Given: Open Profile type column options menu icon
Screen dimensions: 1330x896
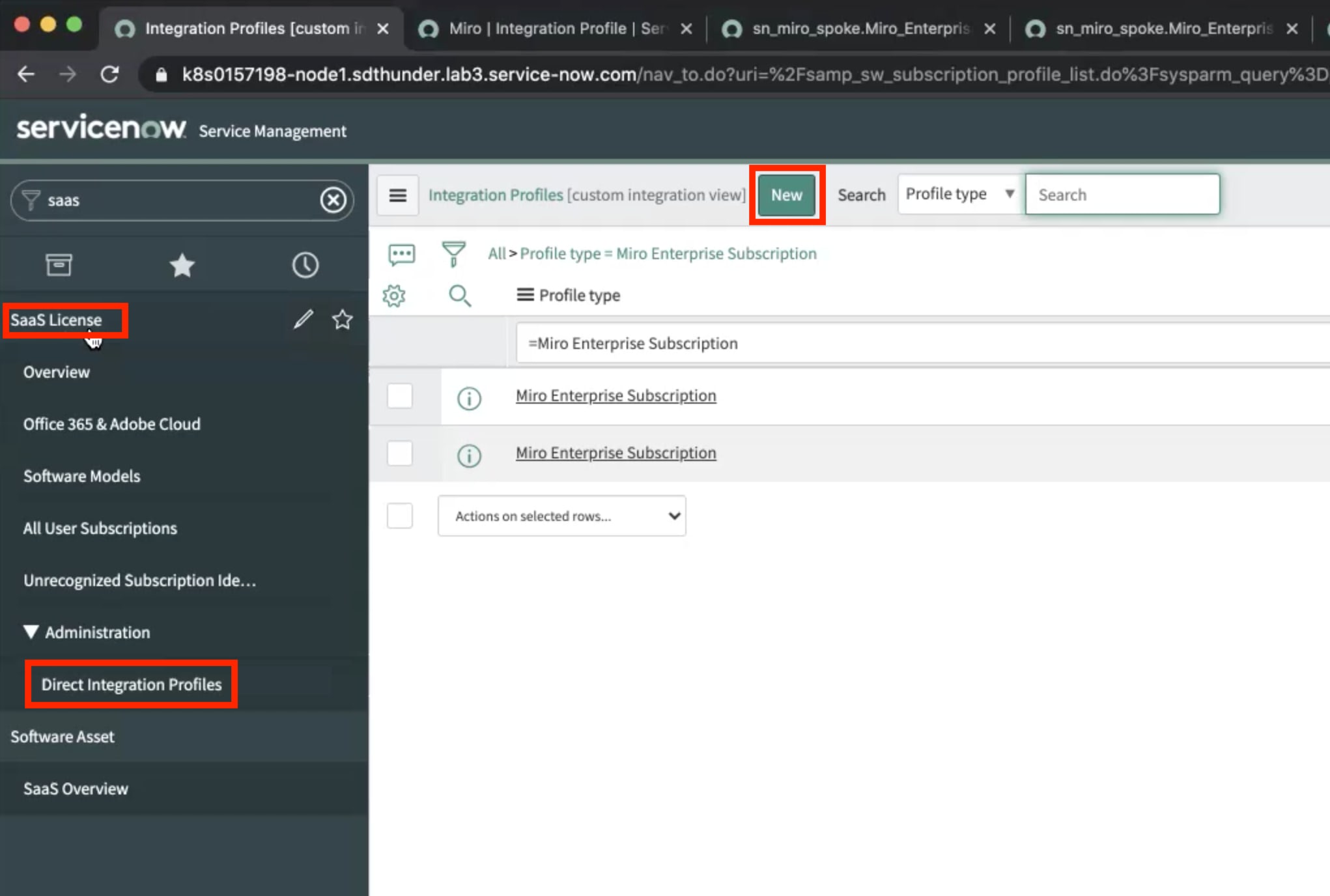Looking at the screenshot, I should [525, 295].
